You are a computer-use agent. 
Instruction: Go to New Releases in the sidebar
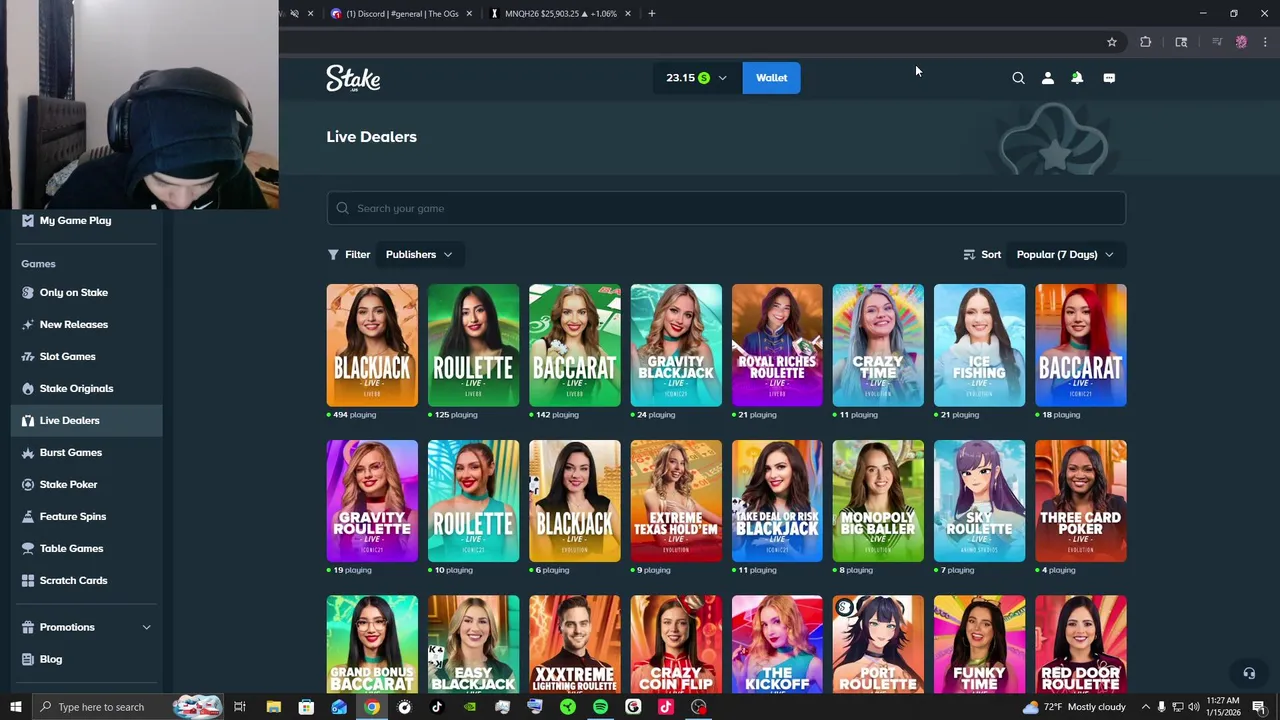pos(73,324)
